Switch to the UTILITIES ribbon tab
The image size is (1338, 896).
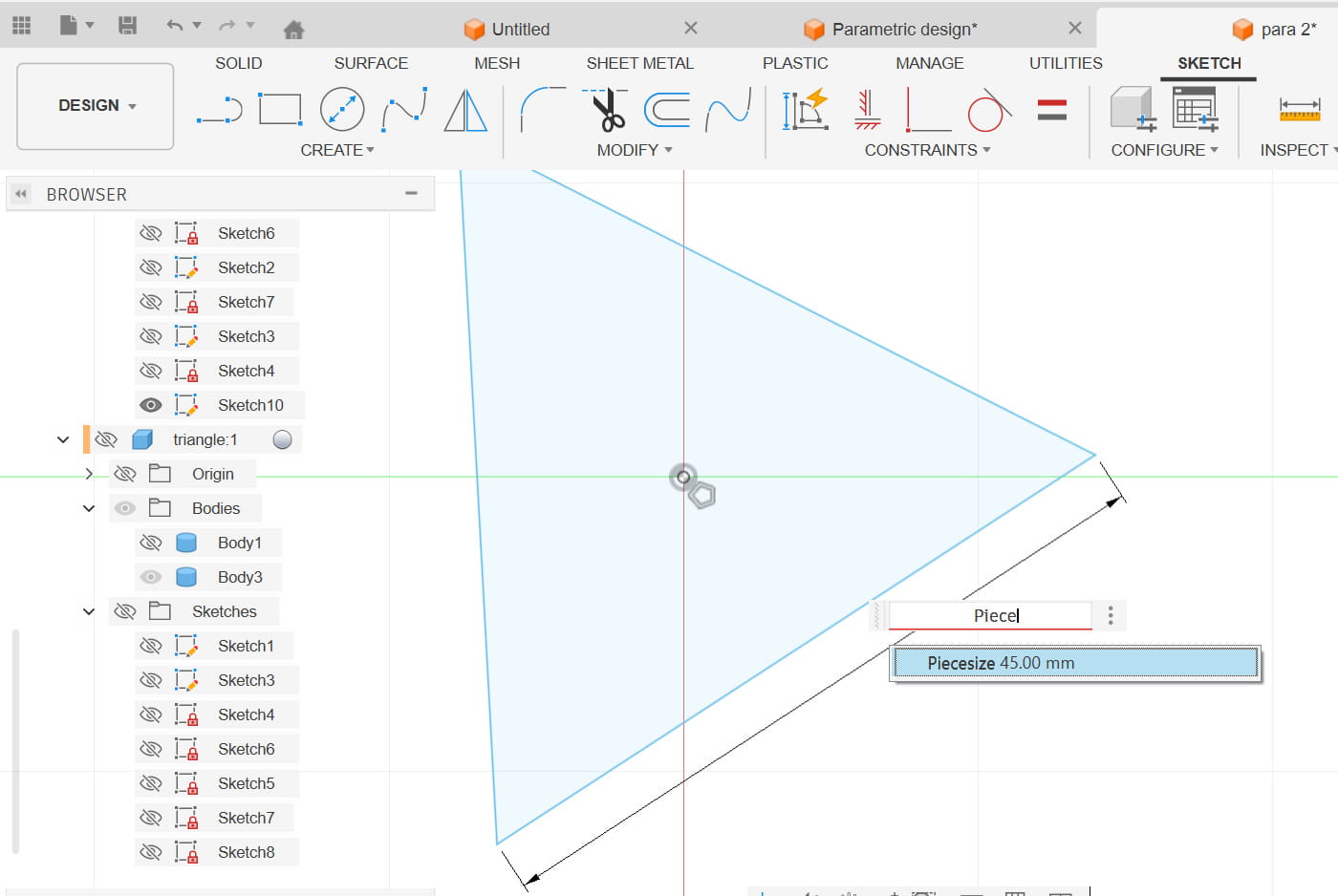coord(1066,63)
